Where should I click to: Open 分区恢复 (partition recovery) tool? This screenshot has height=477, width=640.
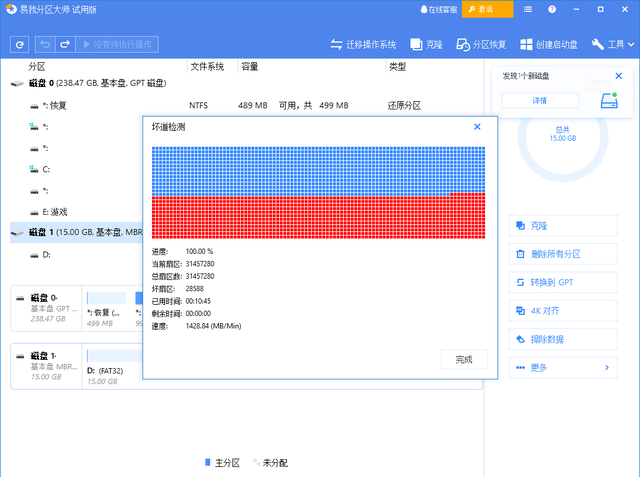tap(481, 45)
